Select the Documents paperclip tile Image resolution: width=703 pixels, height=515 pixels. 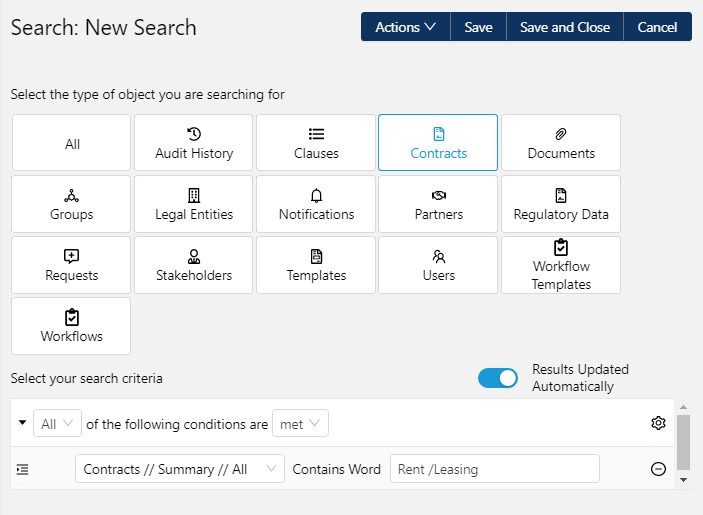(561, 143)
